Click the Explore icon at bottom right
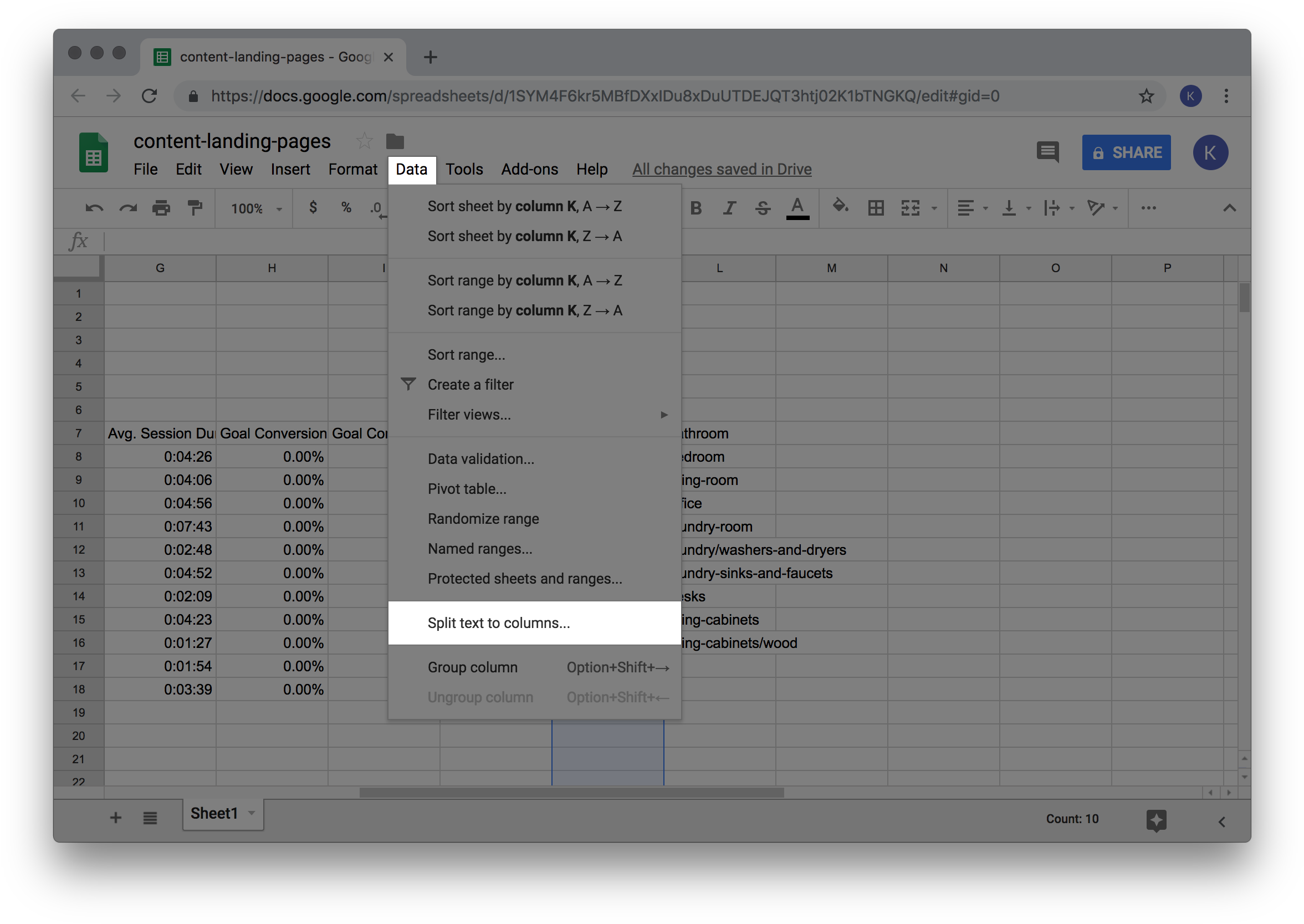Viewport: 1304px width, 924px height. (x=1156, y=820)
